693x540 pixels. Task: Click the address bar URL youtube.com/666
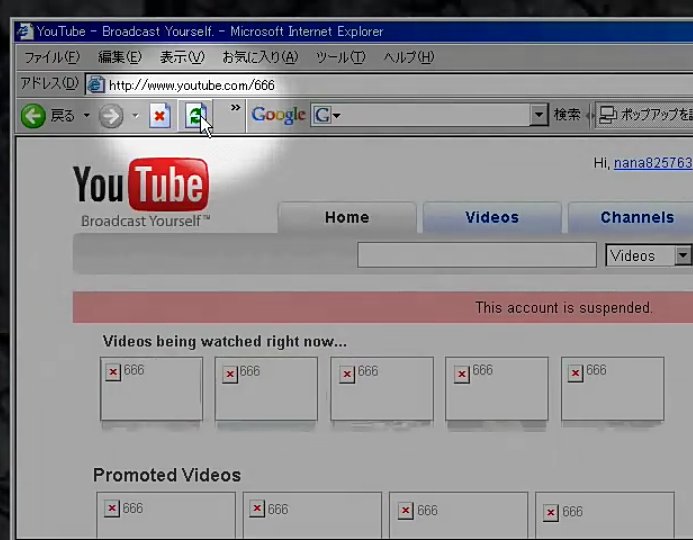coord(191,85)
